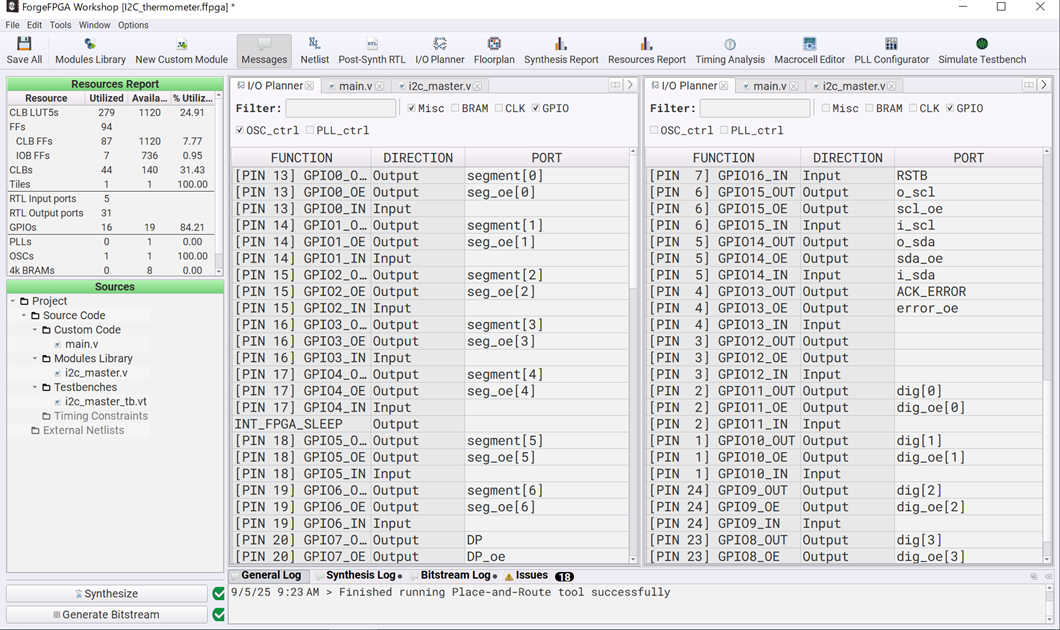The width and height of the screenshot is (1060, 630).
Task: Open the Macrocell Editor
Action: click(809, 51)
